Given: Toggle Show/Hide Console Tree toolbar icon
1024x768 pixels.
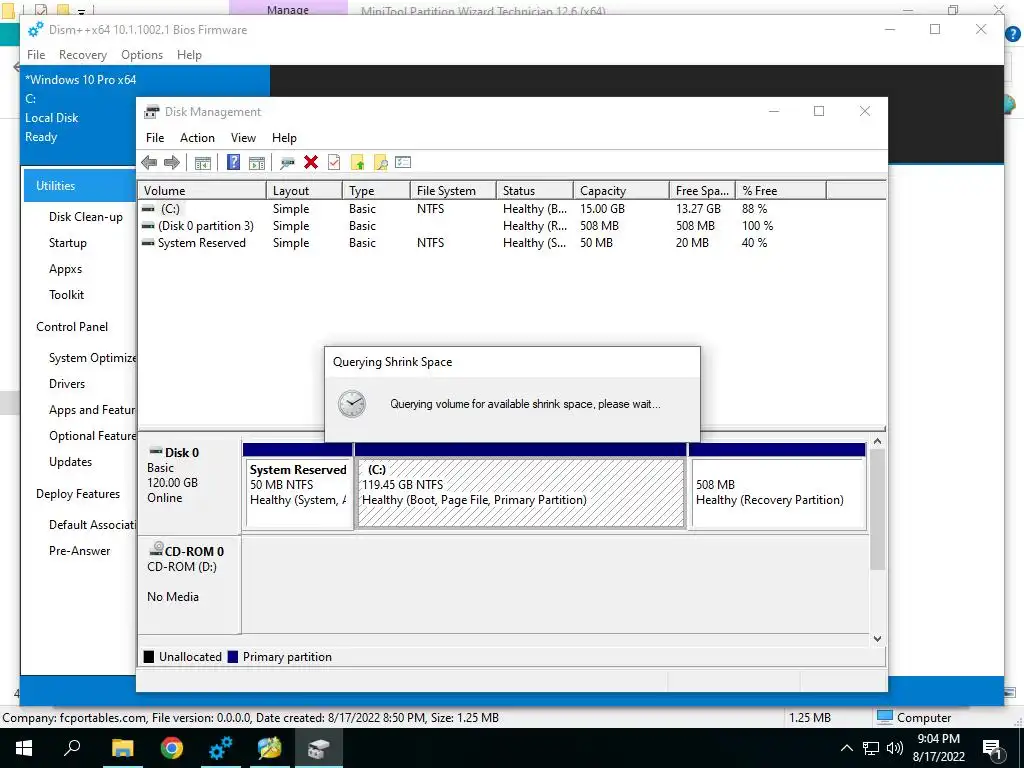Looking at the screenshot, I should coord(203,163).
